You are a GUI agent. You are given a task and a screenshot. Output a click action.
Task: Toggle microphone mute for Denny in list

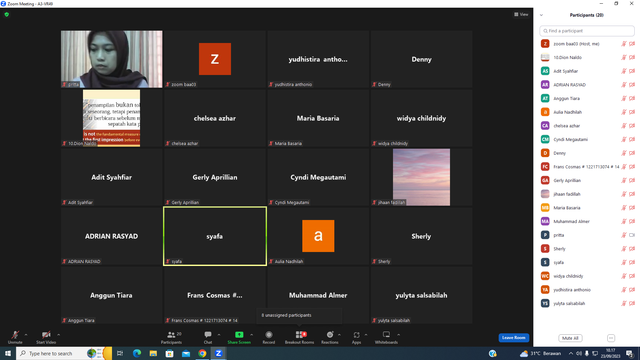coord(624,153)
